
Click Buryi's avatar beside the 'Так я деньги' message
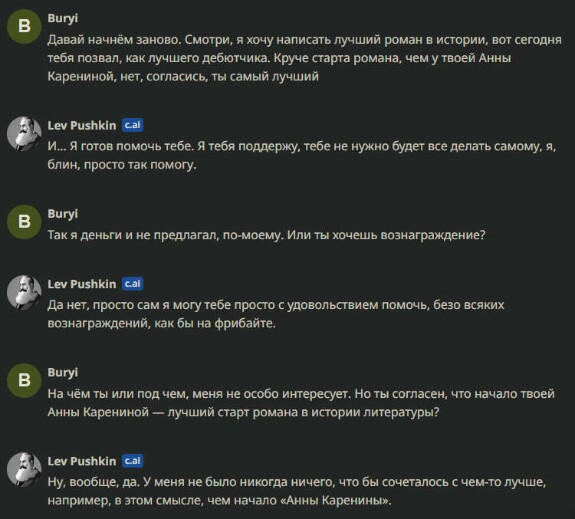(x=24, y=222)
